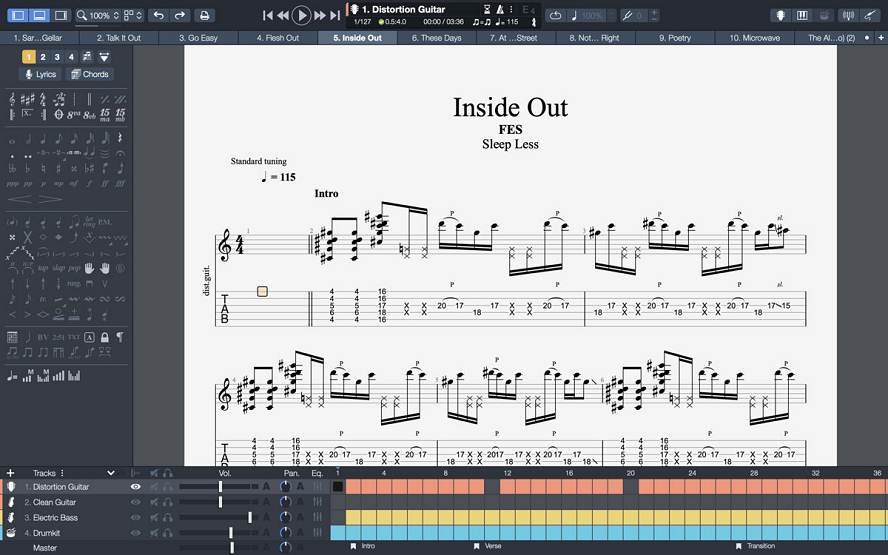Show the guitar fretboard view
This screenshot has width=888, height=555.
coord(780,15)
